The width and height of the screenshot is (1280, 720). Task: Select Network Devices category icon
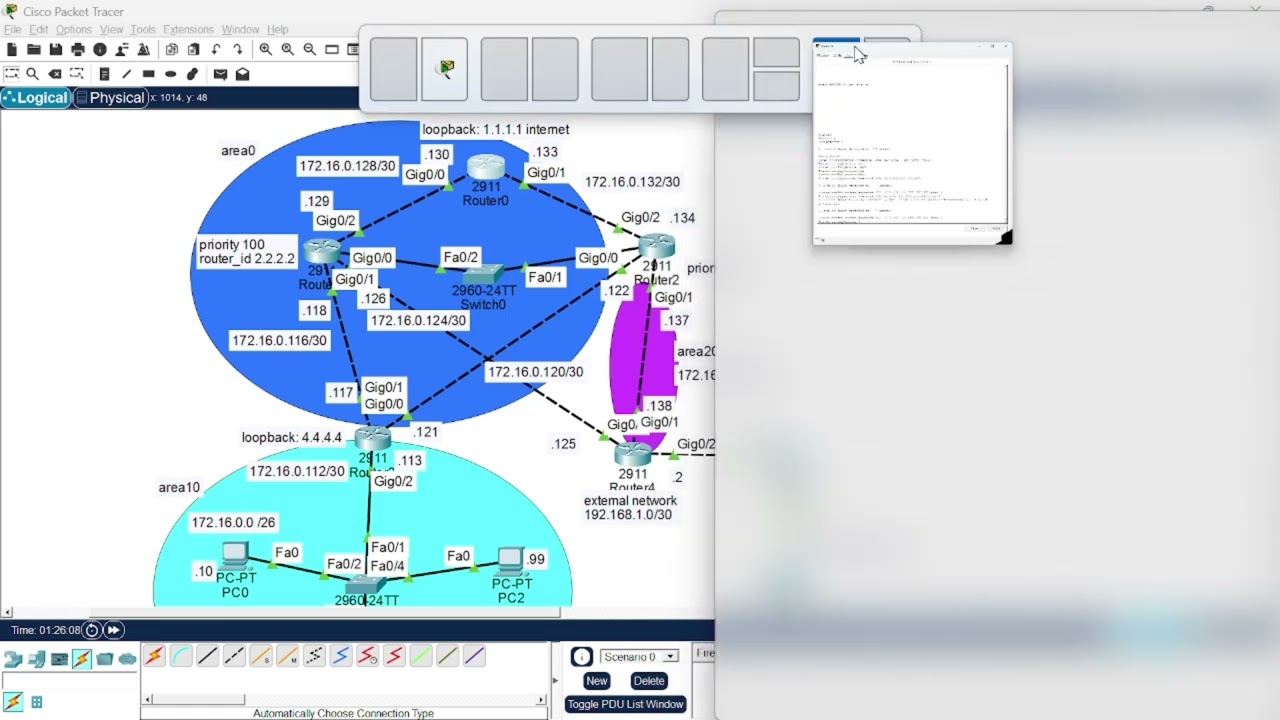tap(13, 659)
